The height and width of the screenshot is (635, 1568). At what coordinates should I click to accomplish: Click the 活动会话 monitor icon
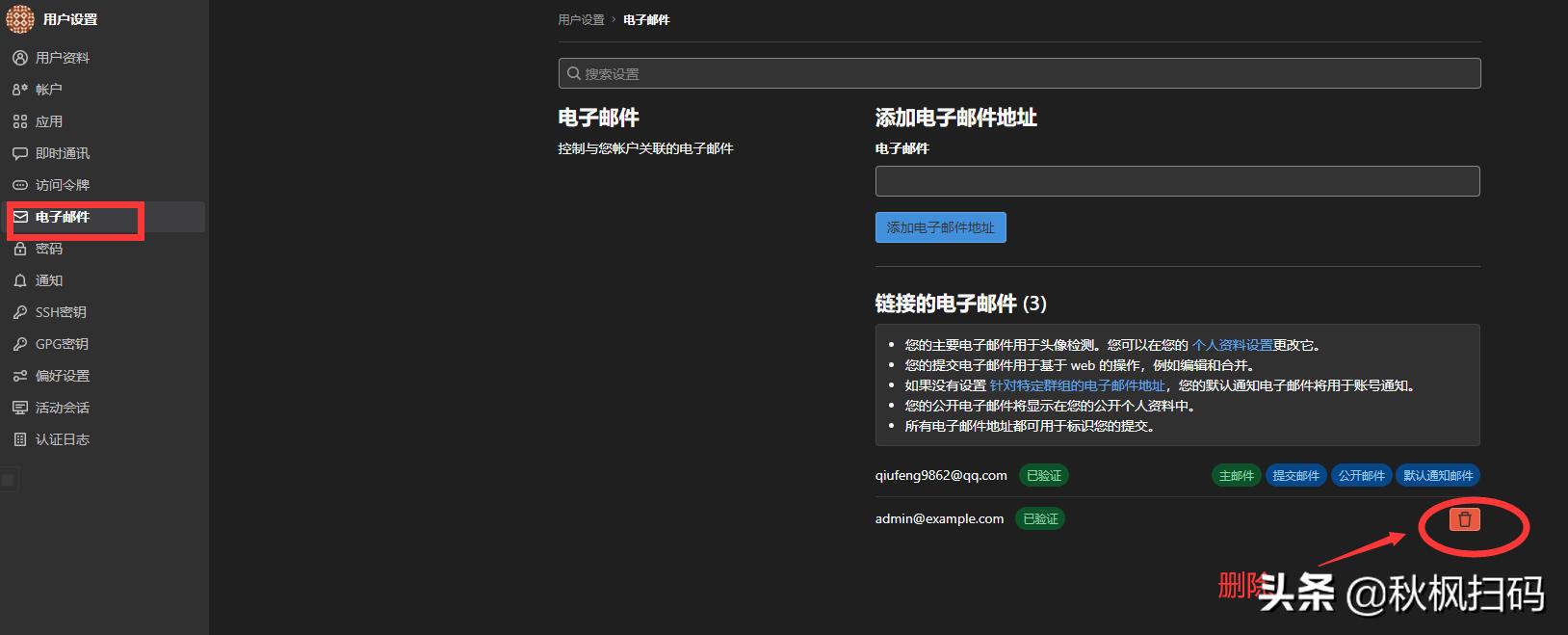tap(19, 408)
